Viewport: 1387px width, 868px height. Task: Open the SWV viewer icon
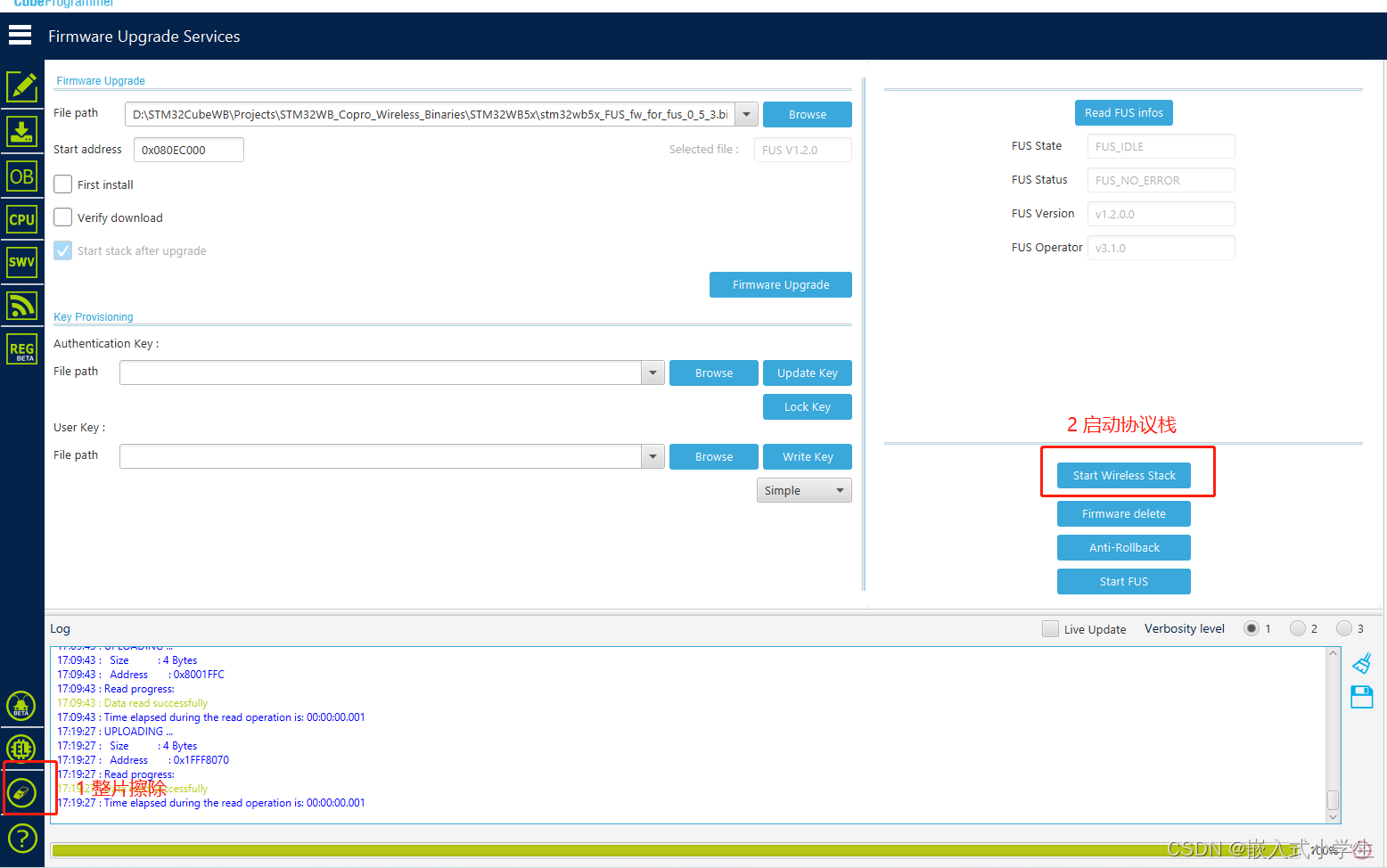[x=21, y=262]
